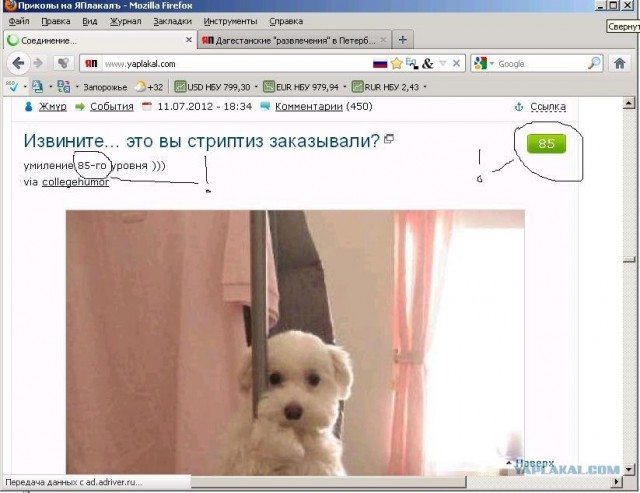This screenshot has width=640, height=493.
Task: Click the weather +32 toolbar item
Action: (x=148, y=87)
